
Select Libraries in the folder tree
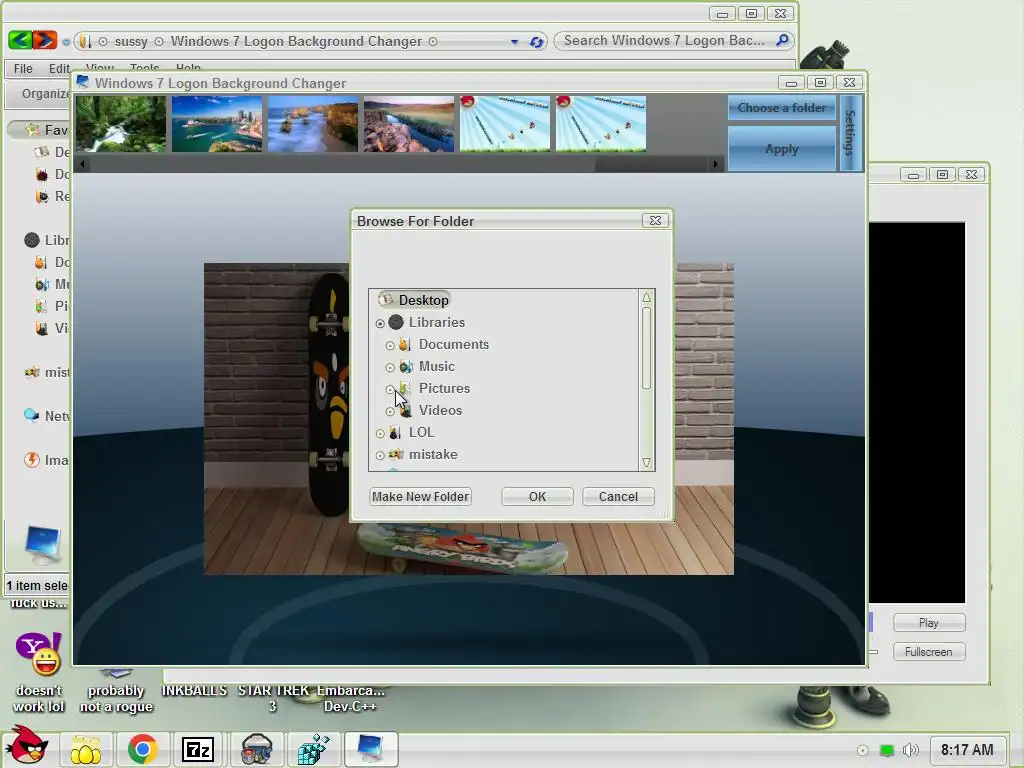point(436,322)
